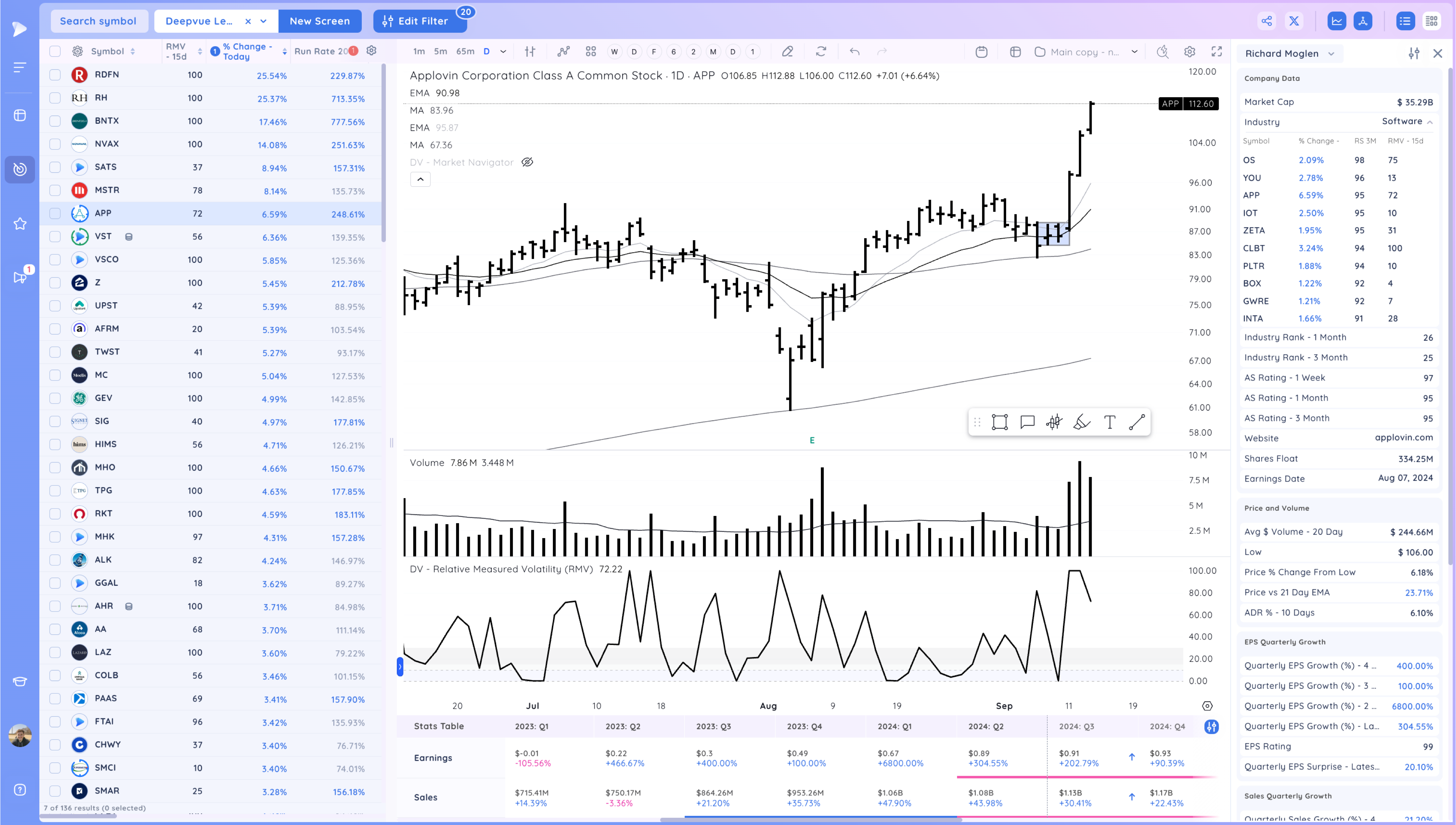
Task: Select the trend line drawing tool
Action: click(1137, 422)
